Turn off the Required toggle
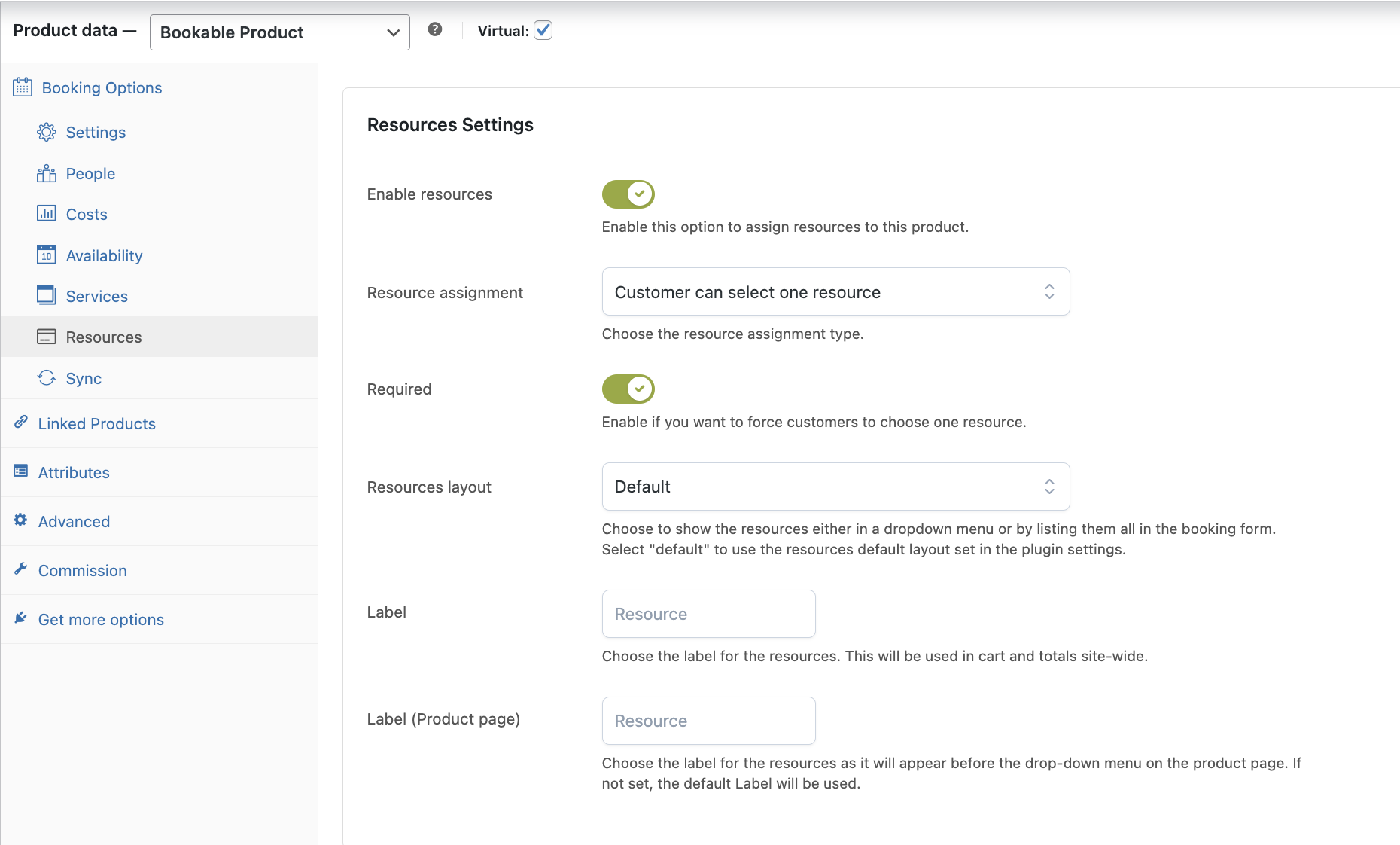Image resolution: width=1400 pixels, height=845 pixels. tap(628, 389)
